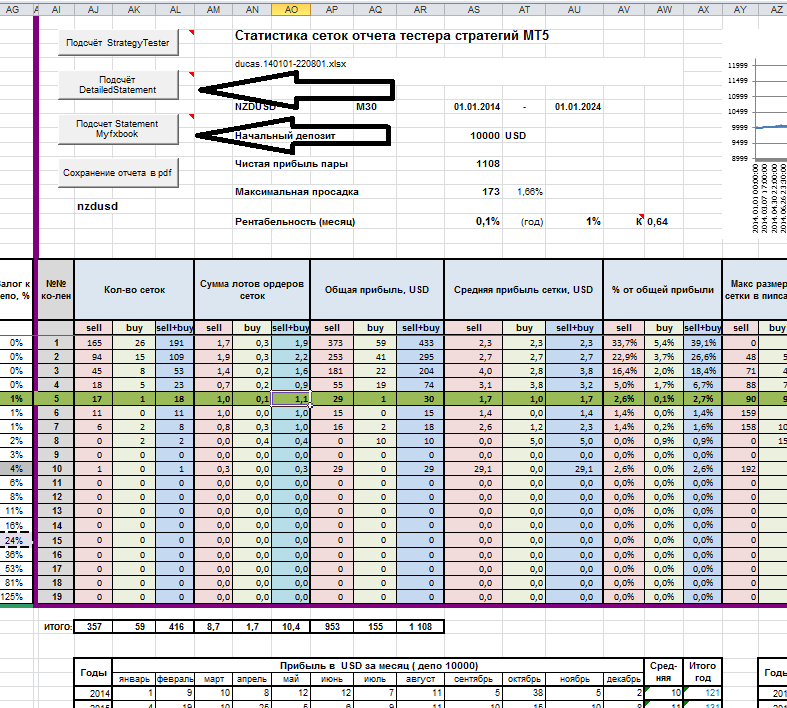Select Средняя прибыль сетки, USD header
Image resolution: width=787 pixels, height=708 pixels.
(x=523, y=290)
